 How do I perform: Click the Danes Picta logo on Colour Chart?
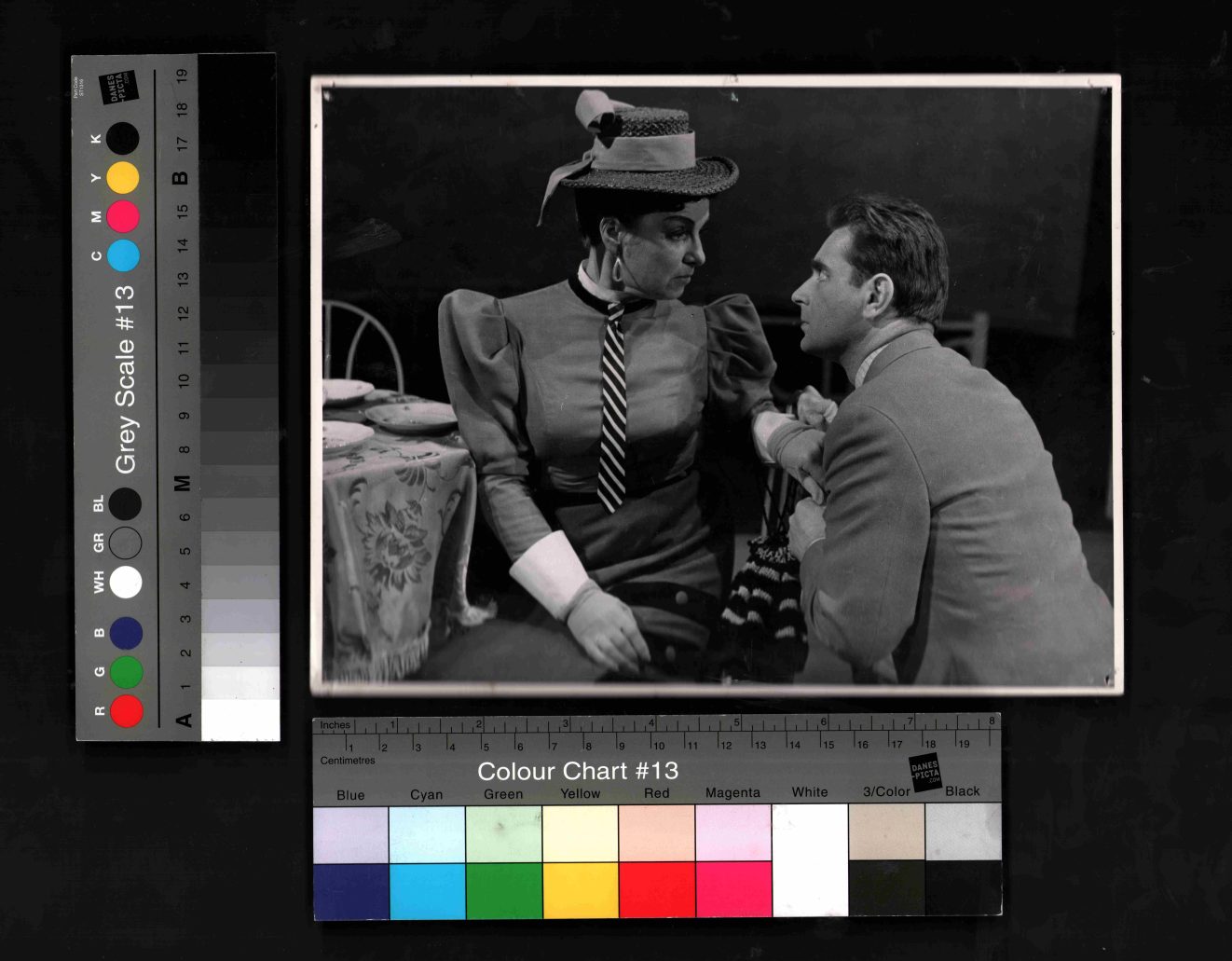tap(925, 773)
